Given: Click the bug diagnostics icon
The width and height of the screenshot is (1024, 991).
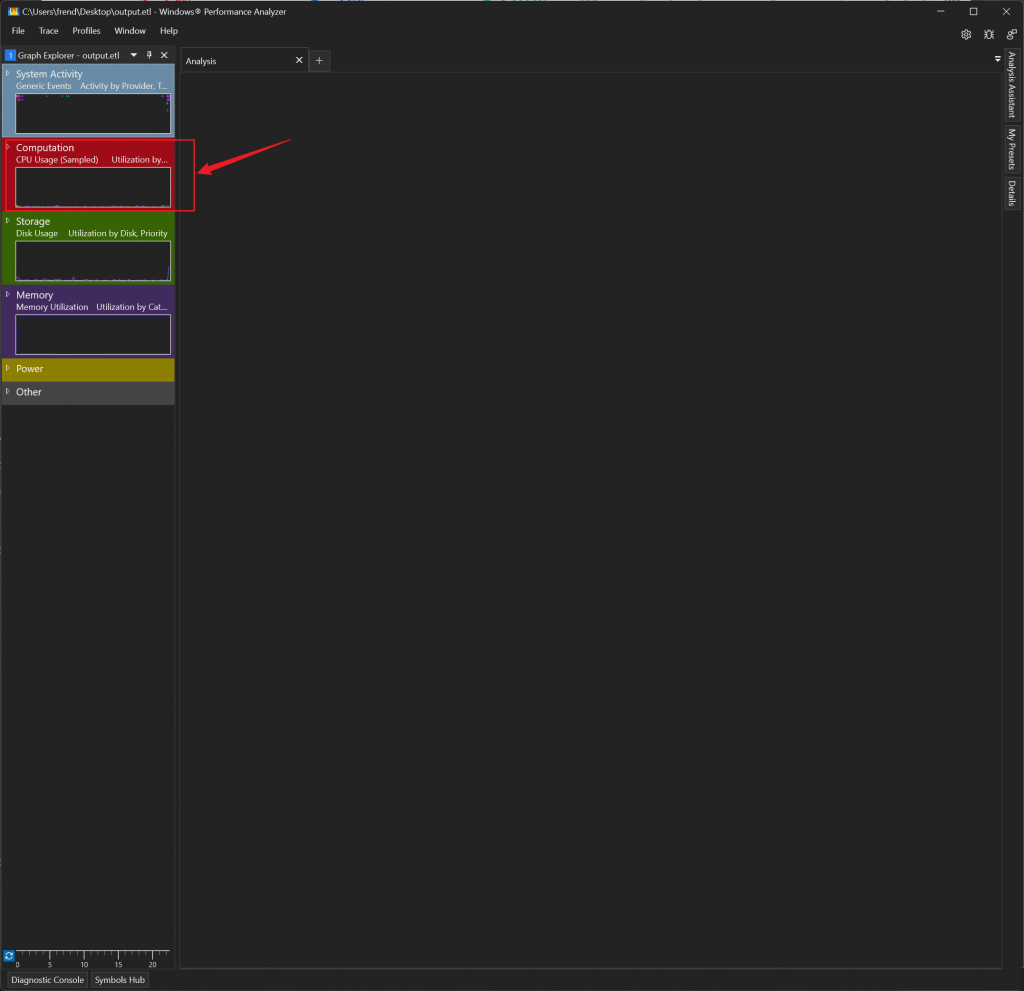Looking at the screenshot, I should [989, 34].
